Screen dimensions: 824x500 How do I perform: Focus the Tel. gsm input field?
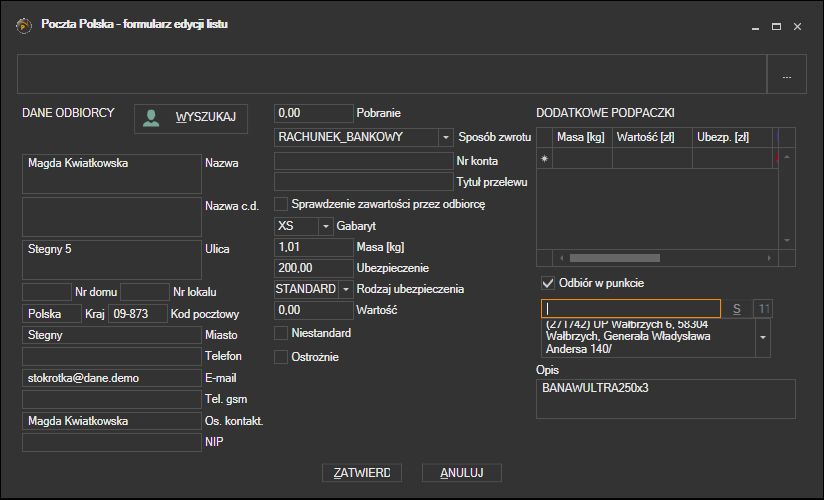click(x=112, y=400)
